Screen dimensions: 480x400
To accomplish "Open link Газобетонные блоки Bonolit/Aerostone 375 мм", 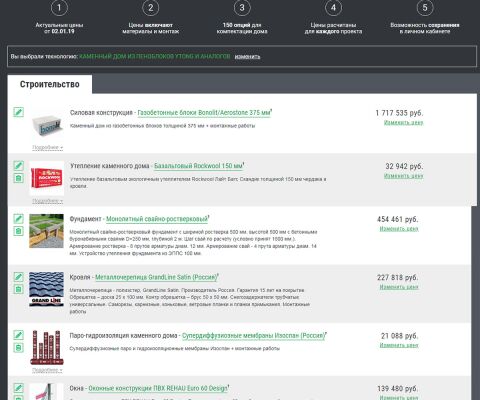I will pos(204,113).
